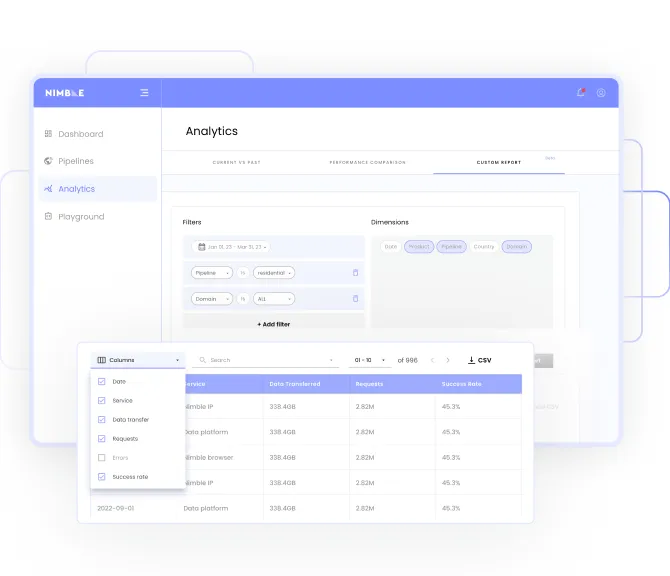Sort by Requests column header
Screen dimensions: 670x576
369,384
